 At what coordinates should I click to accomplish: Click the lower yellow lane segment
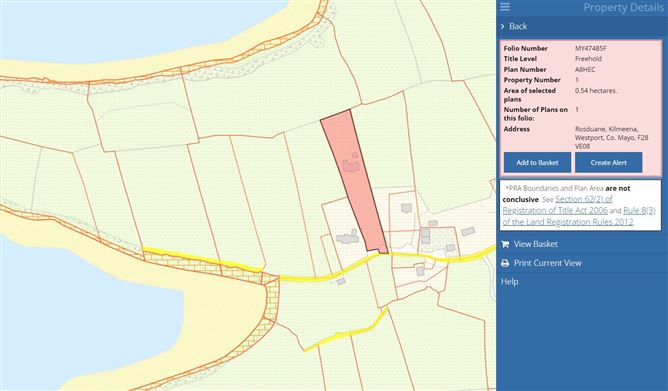[346, 331]
